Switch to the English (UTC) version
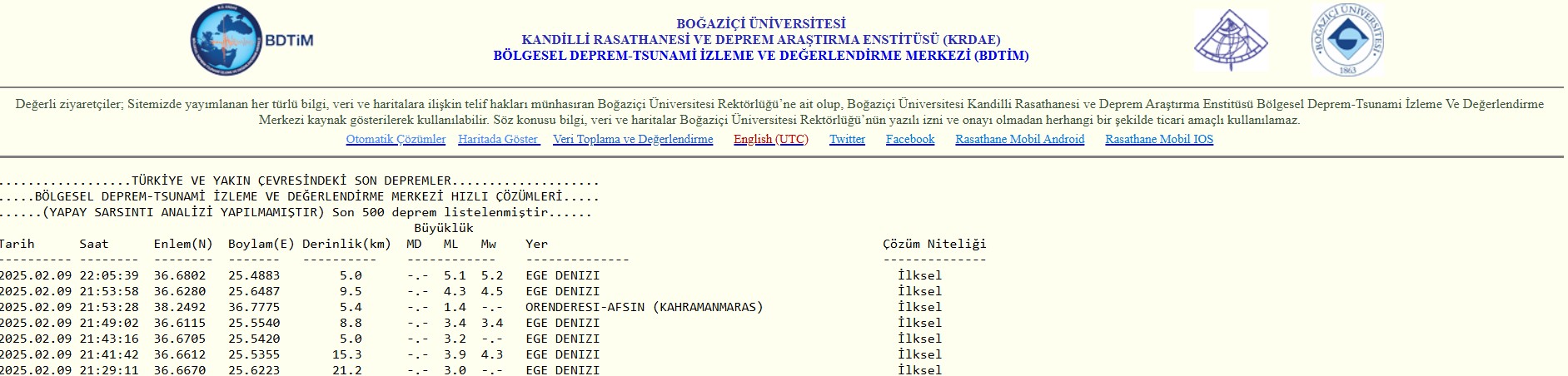The image size is (1568, 376). (x=770, y=139)
